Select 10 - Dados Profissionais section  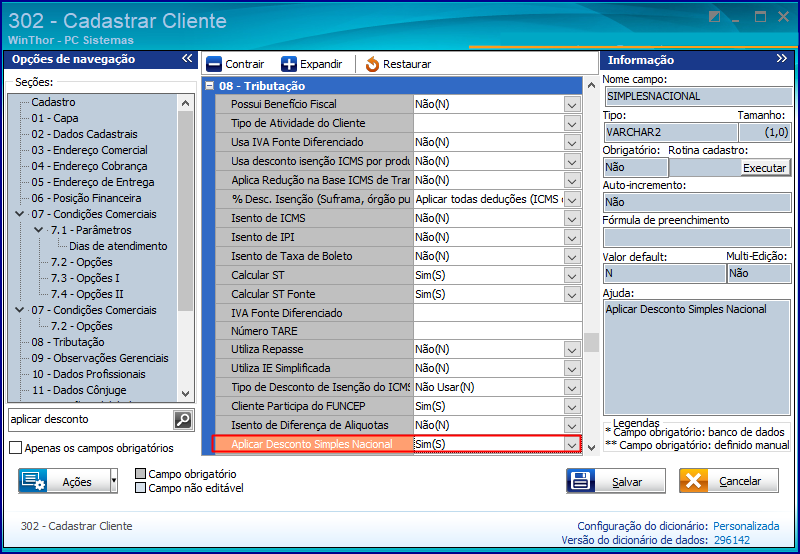pyautogui.click(x=88, y=374)
